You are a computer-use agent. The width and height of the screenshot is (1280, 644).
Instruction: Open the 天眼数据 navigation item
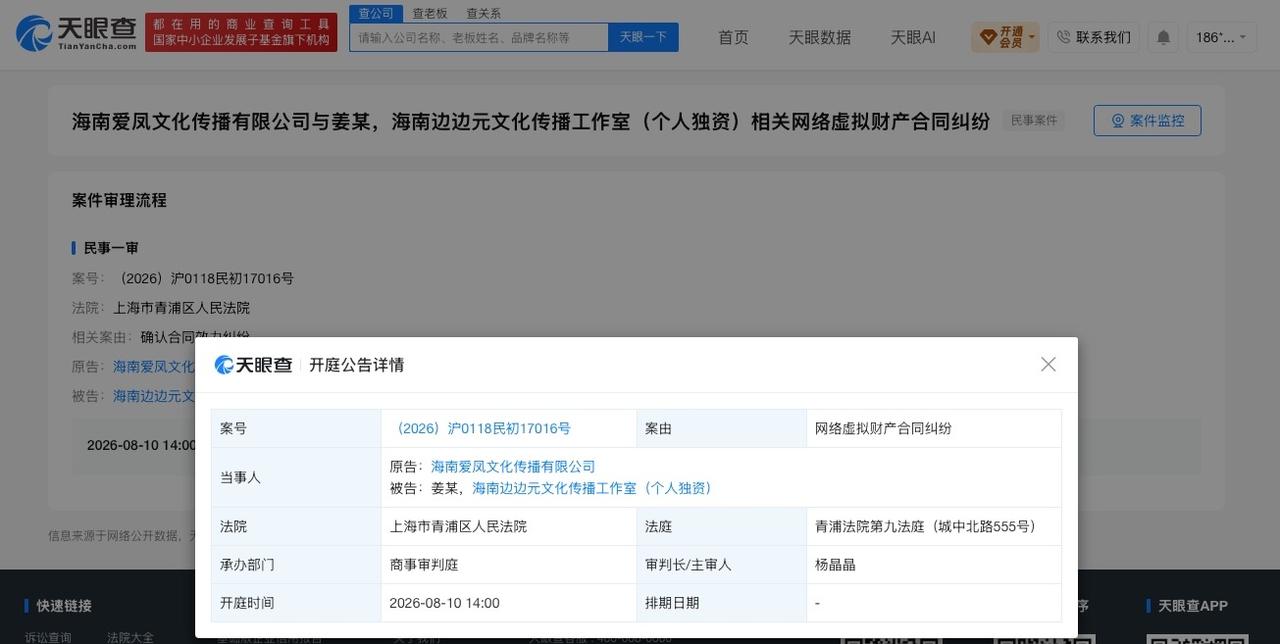820,37
